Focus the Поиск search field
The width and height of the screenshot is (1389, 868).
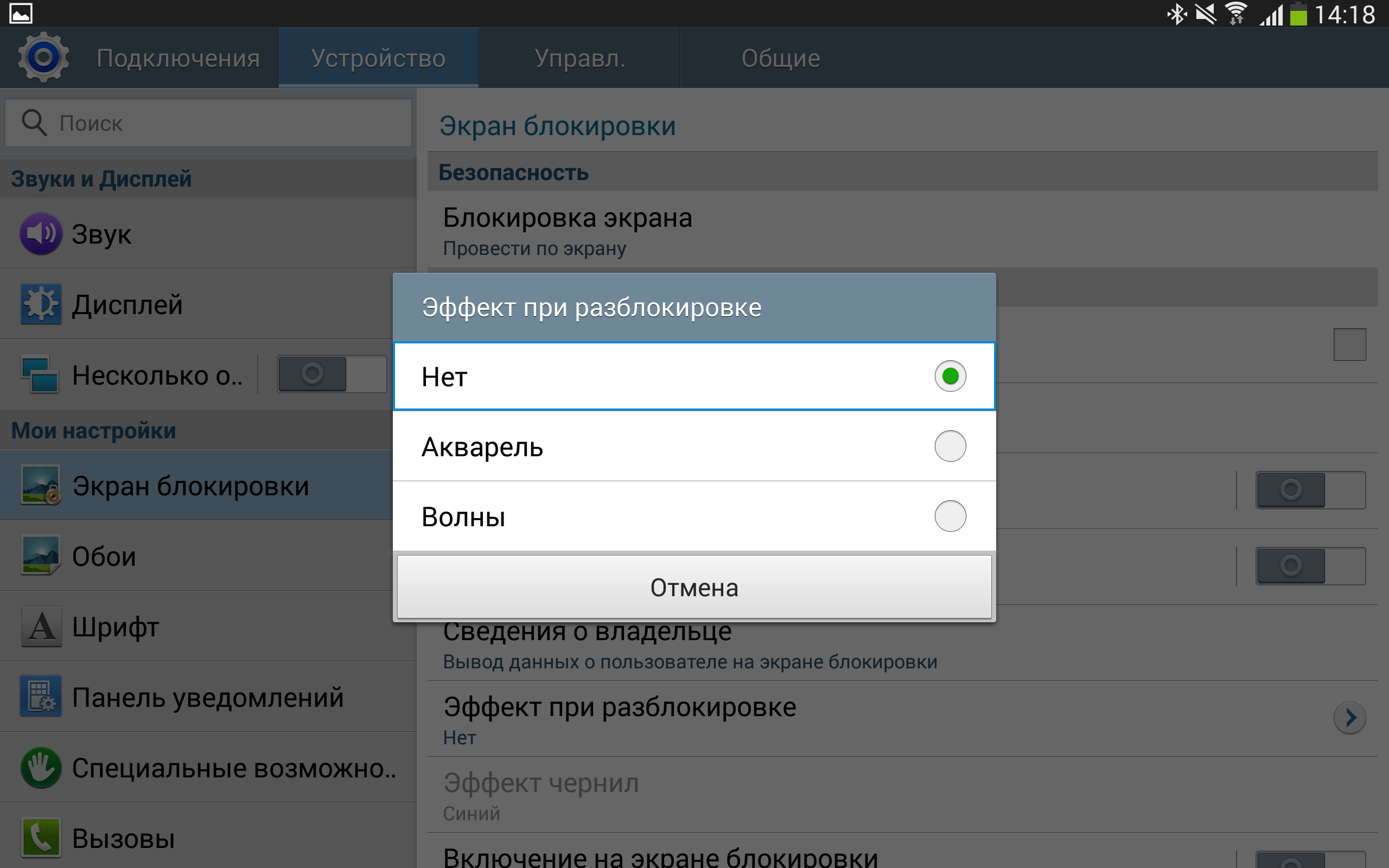coord(208,122)
